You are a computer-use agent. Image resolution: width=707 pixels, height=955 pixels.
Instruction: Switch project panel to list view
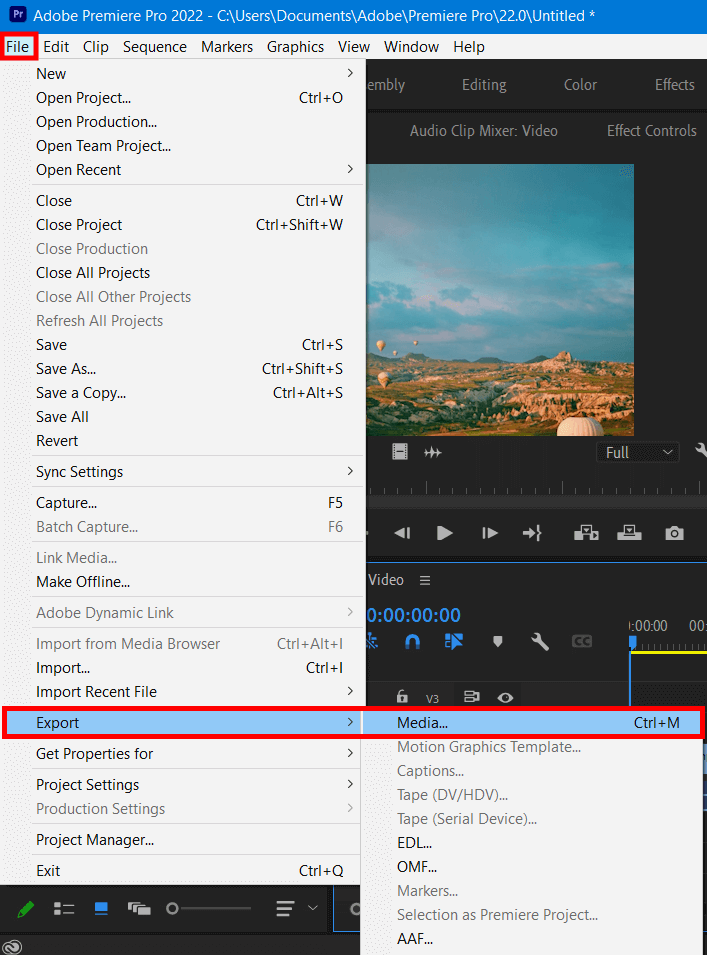(64, 909)
